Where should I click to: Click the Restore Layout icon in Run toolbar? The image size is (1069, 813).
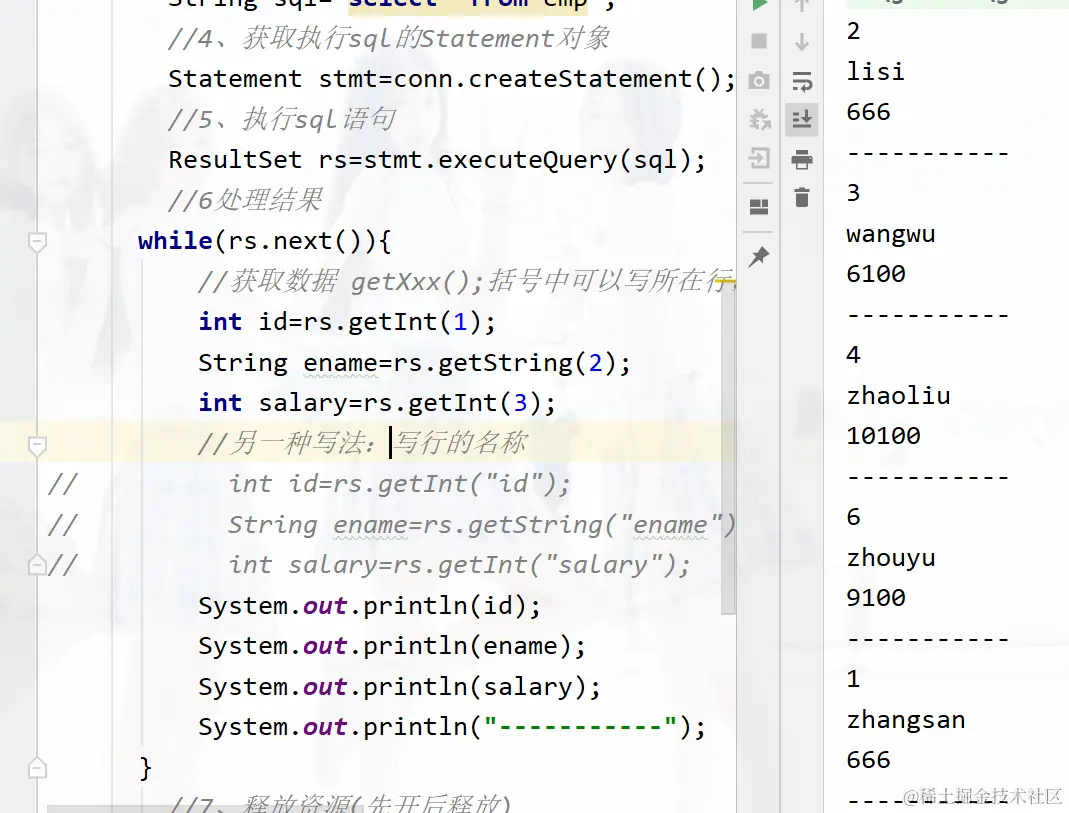pyautogui.click(x=759, y=206)
